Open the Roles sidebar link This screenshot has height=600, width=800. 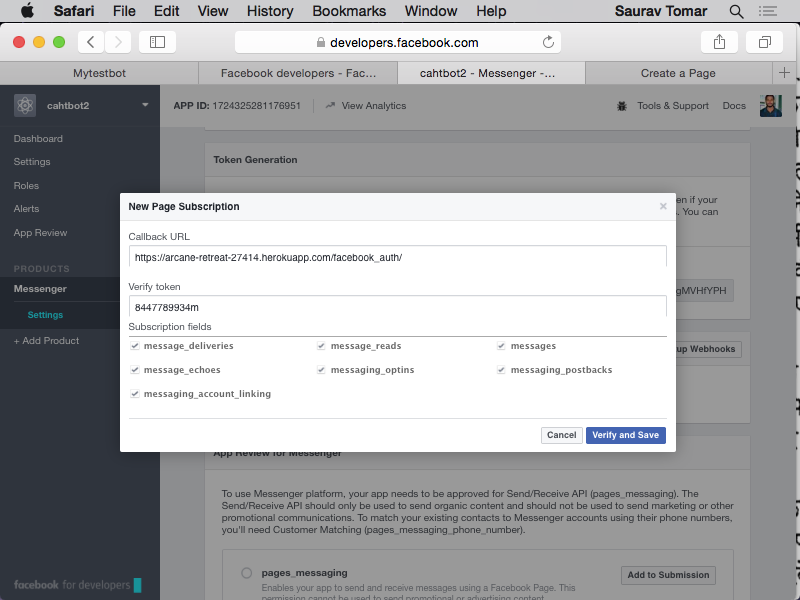tap(26, 186)
